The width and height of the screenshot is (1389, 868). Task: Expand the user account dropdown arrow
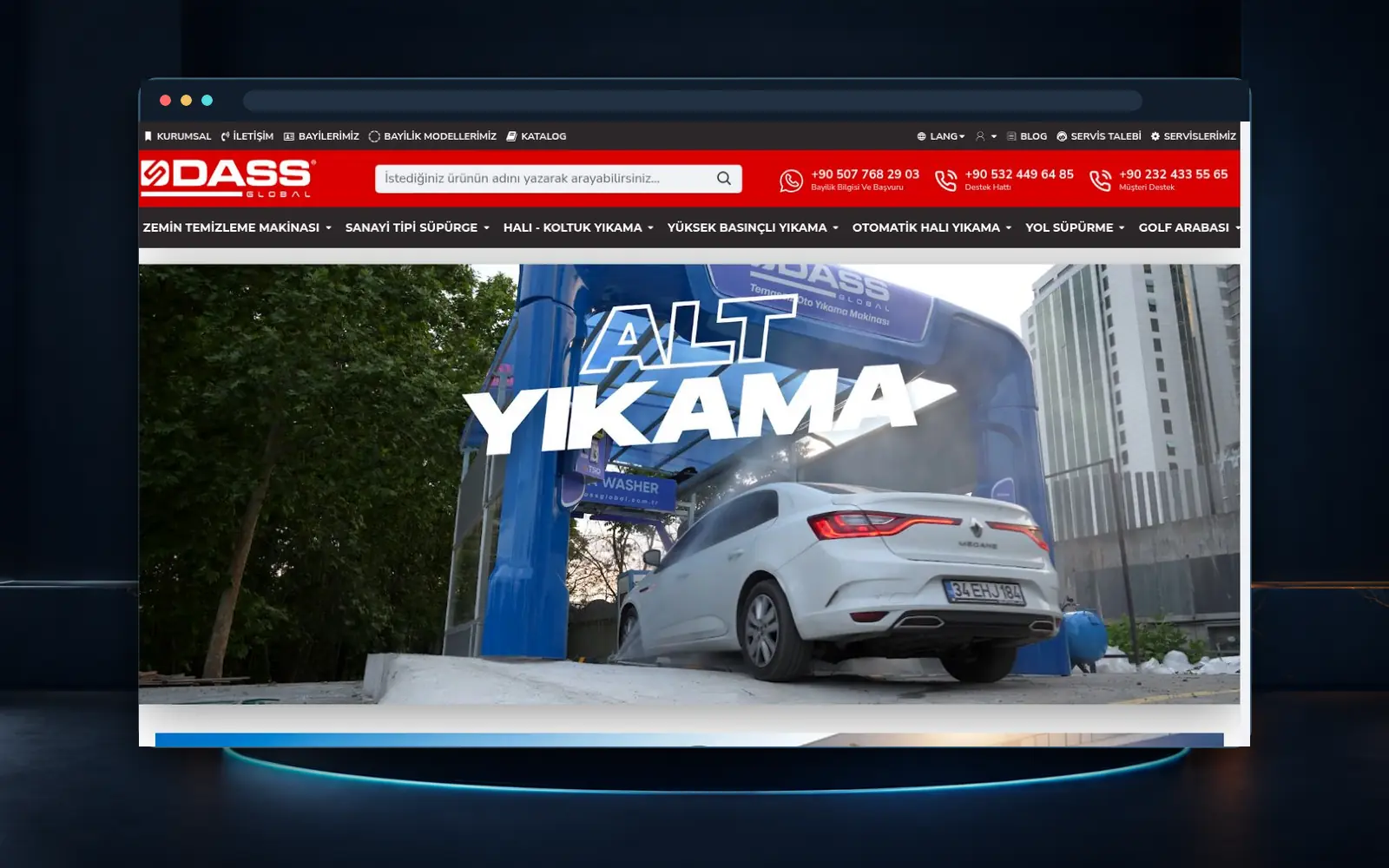click(x=994, y=136)
